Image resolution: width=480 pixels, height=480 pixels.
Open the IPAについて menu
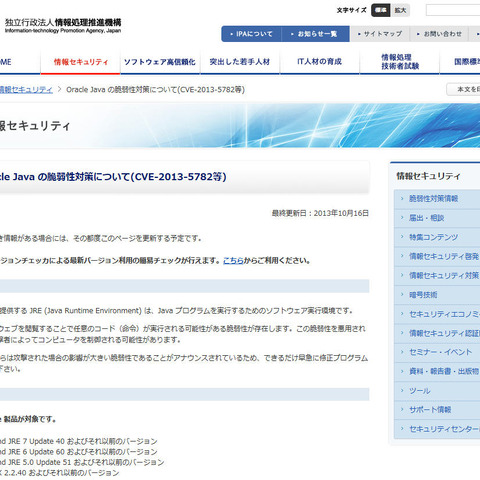(252, 34)
